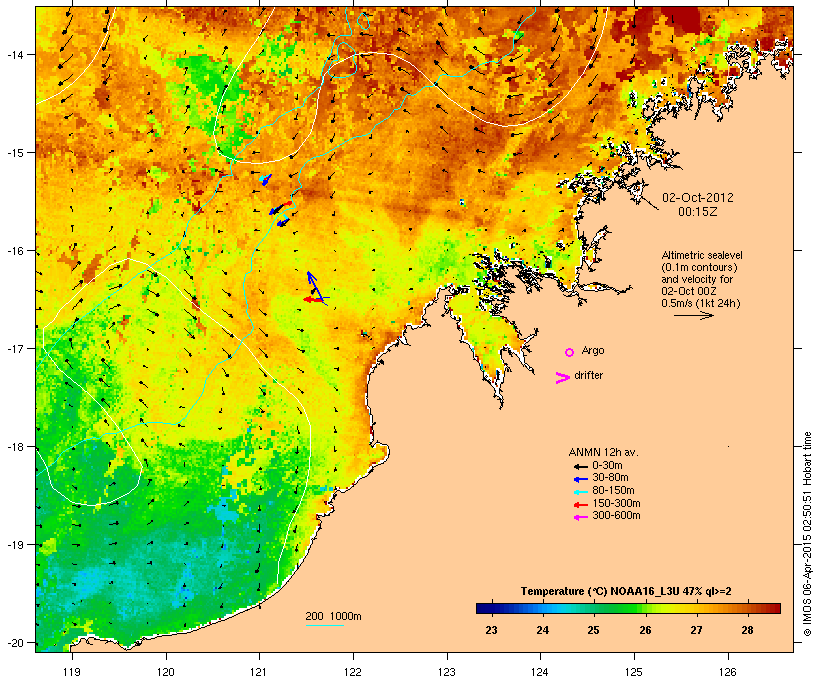The width and height of the screenshot is (820, 680).
Task: Click the cyan 200 1000m isobath legend line
Action: coord(325,625)
